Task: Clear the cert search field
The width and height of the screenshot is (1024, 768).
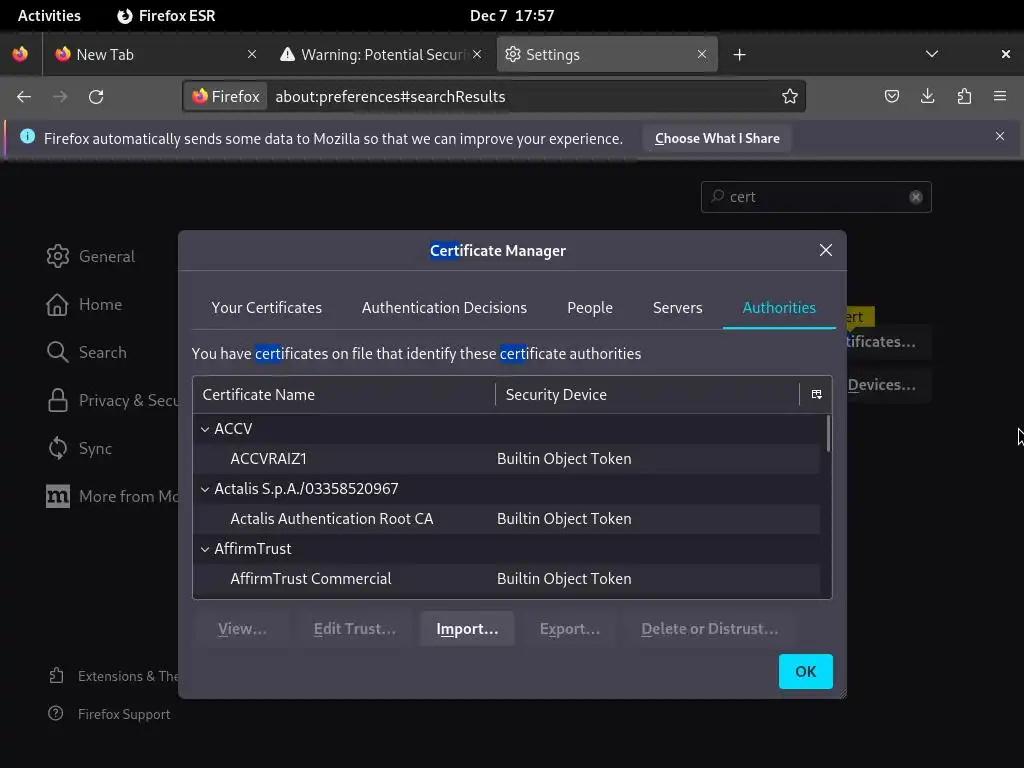Action: [916, 197]
